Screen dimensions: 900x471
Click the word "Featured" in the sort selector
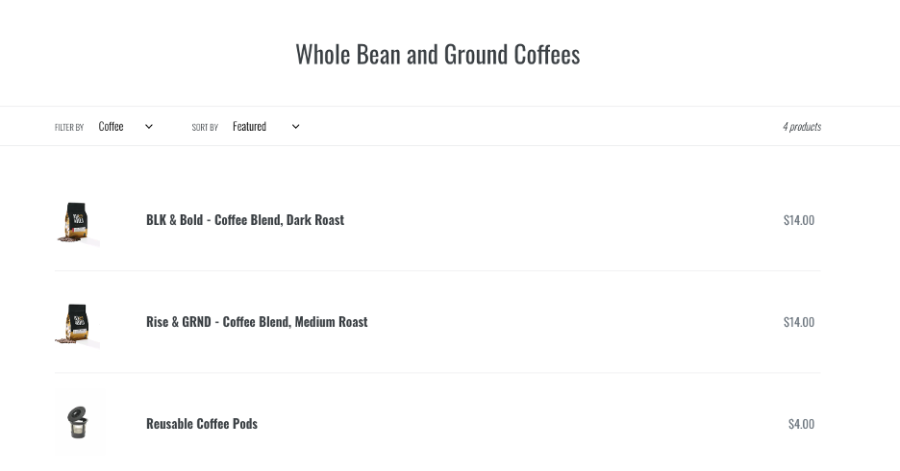(249, 127)
